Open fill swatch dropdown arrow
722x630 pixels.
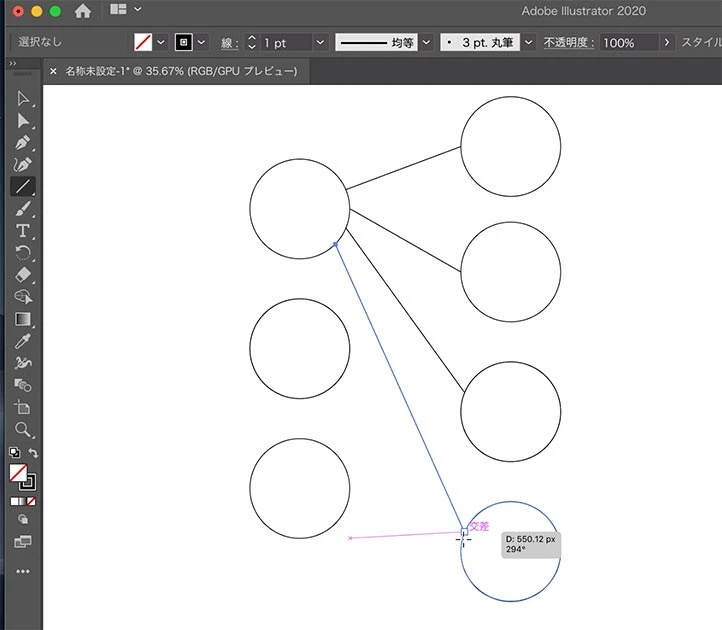click(161, 42)
